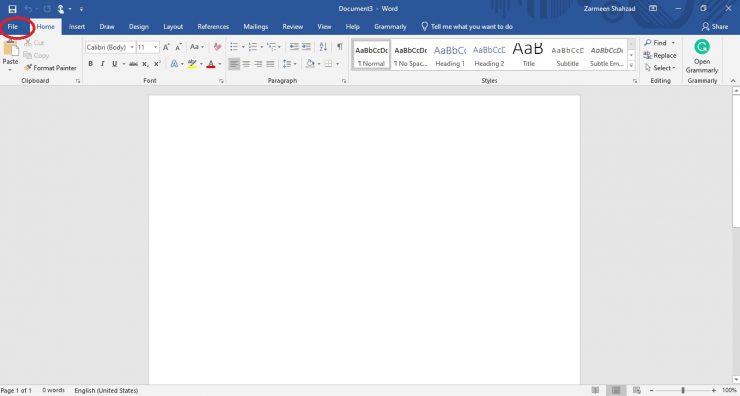Sort the selected text

(323, 47)
